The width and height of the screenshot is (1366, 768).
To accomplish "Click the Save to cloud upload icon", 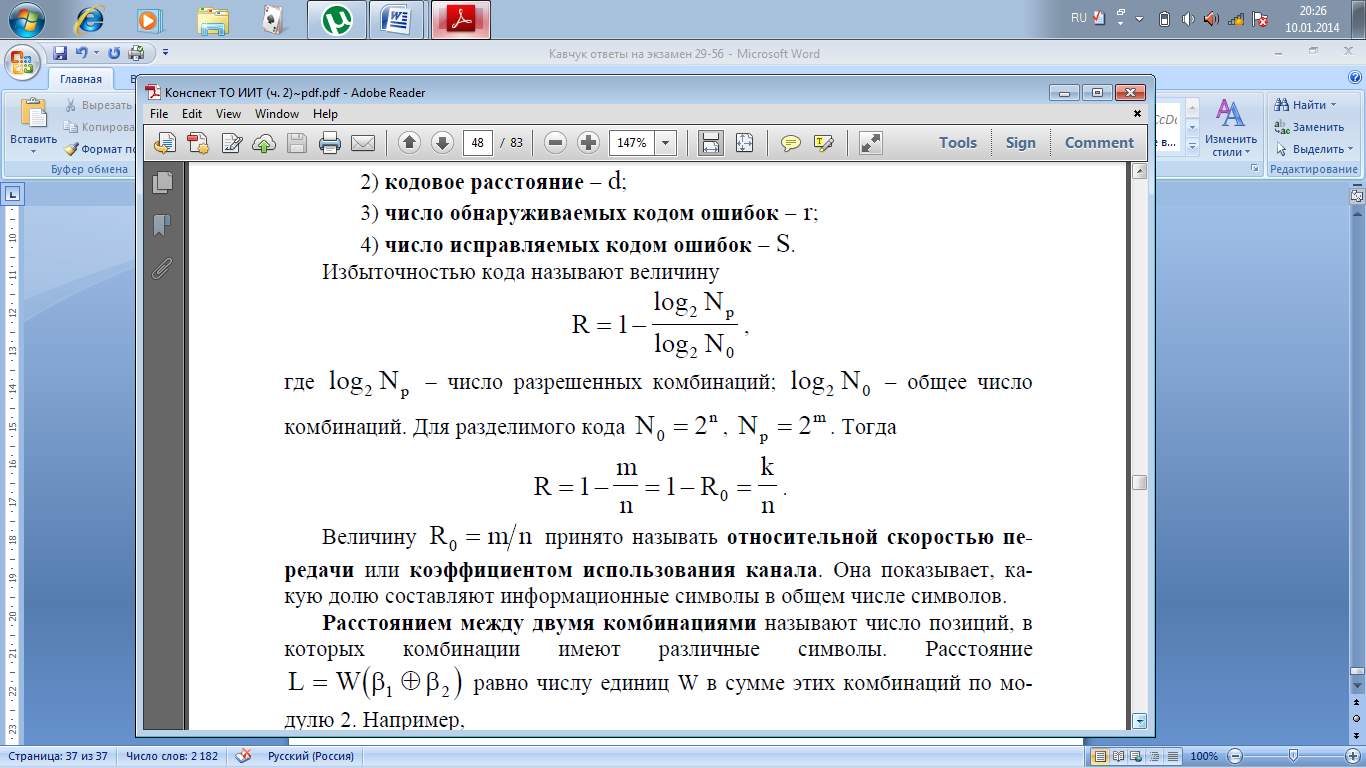I will 264,143.
